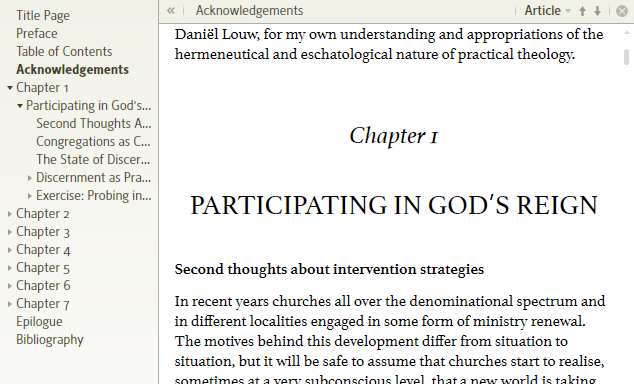Open Title Page in the contents
The image size is (634, 384).
tap(43, 16)
